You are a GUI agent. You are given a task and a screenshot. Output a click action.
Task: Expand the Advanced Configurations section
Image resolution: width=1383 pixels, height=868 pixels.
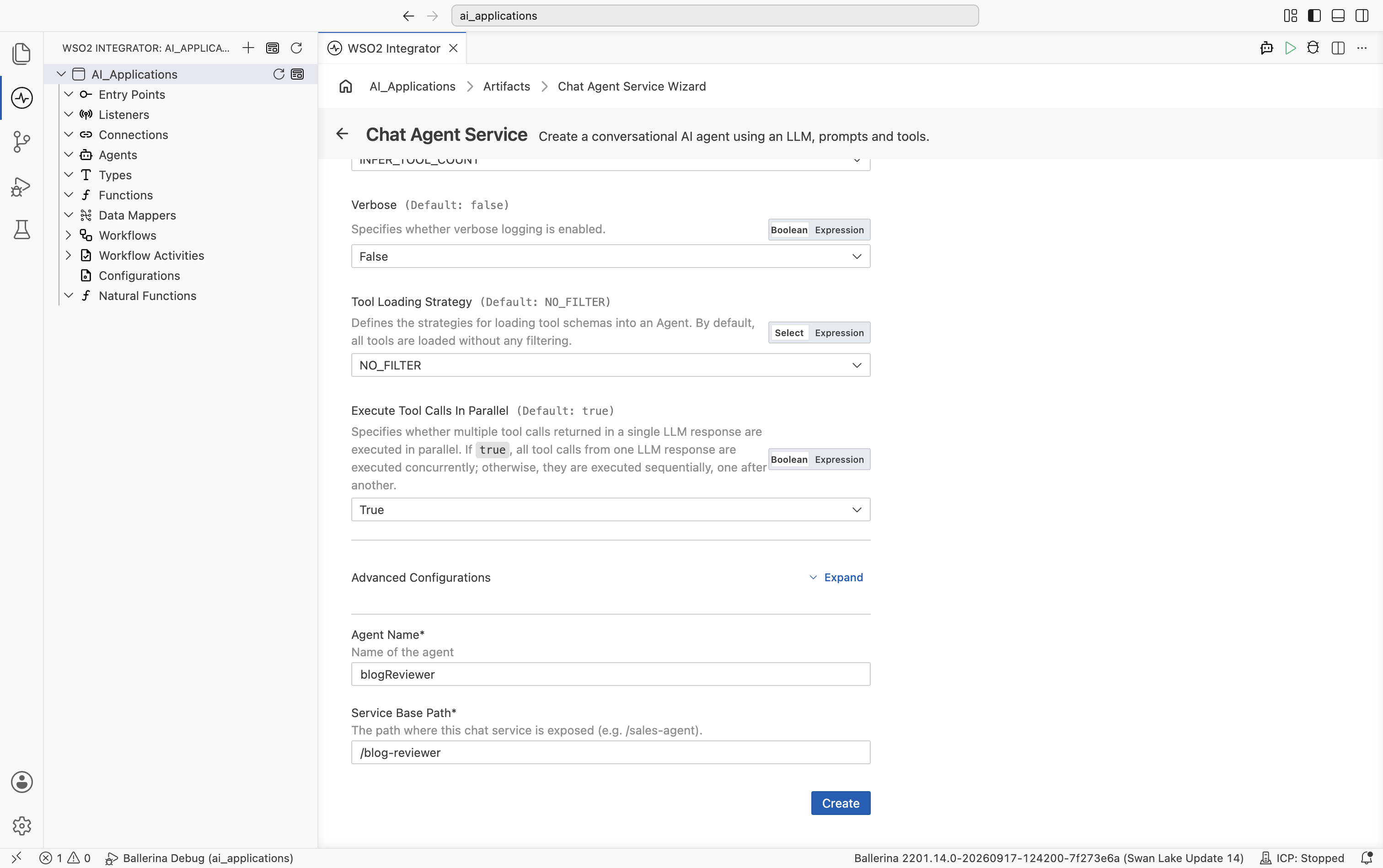(x=836, y=578)
